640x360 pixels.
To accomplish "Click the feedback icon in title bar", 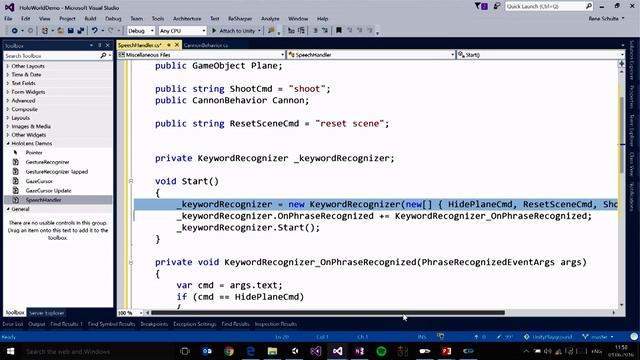I will click(x=497, y=6).
